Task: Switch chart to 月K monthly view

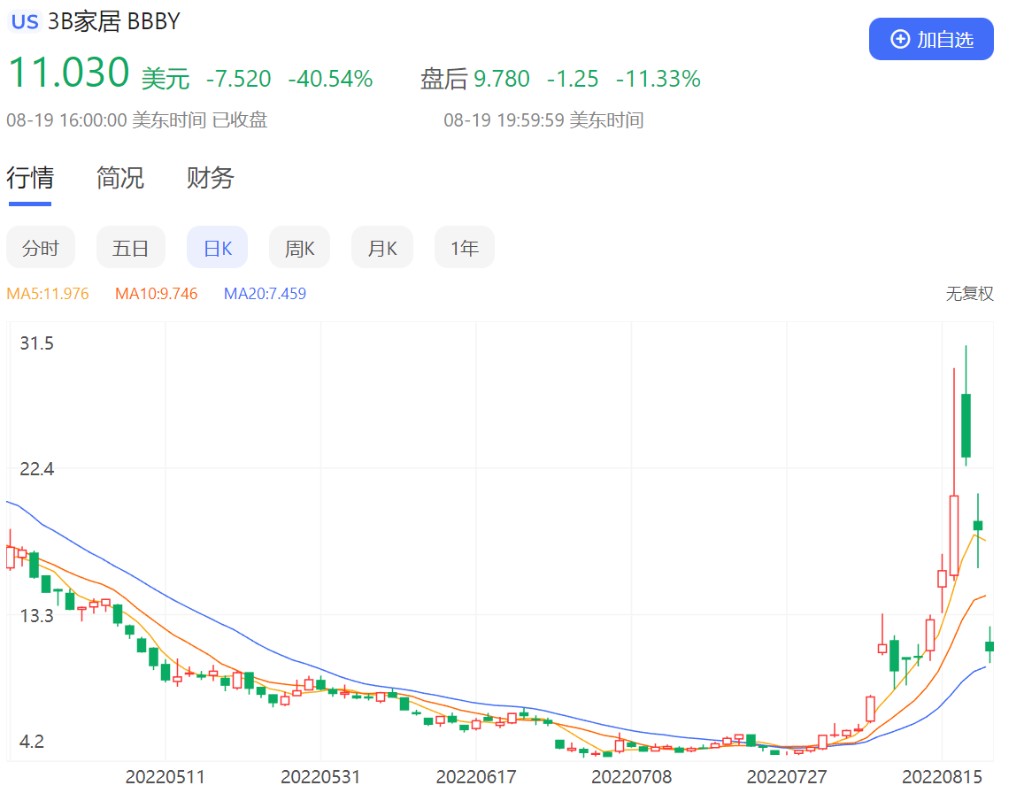Action: pyautogui.click(x=382, y=248)
